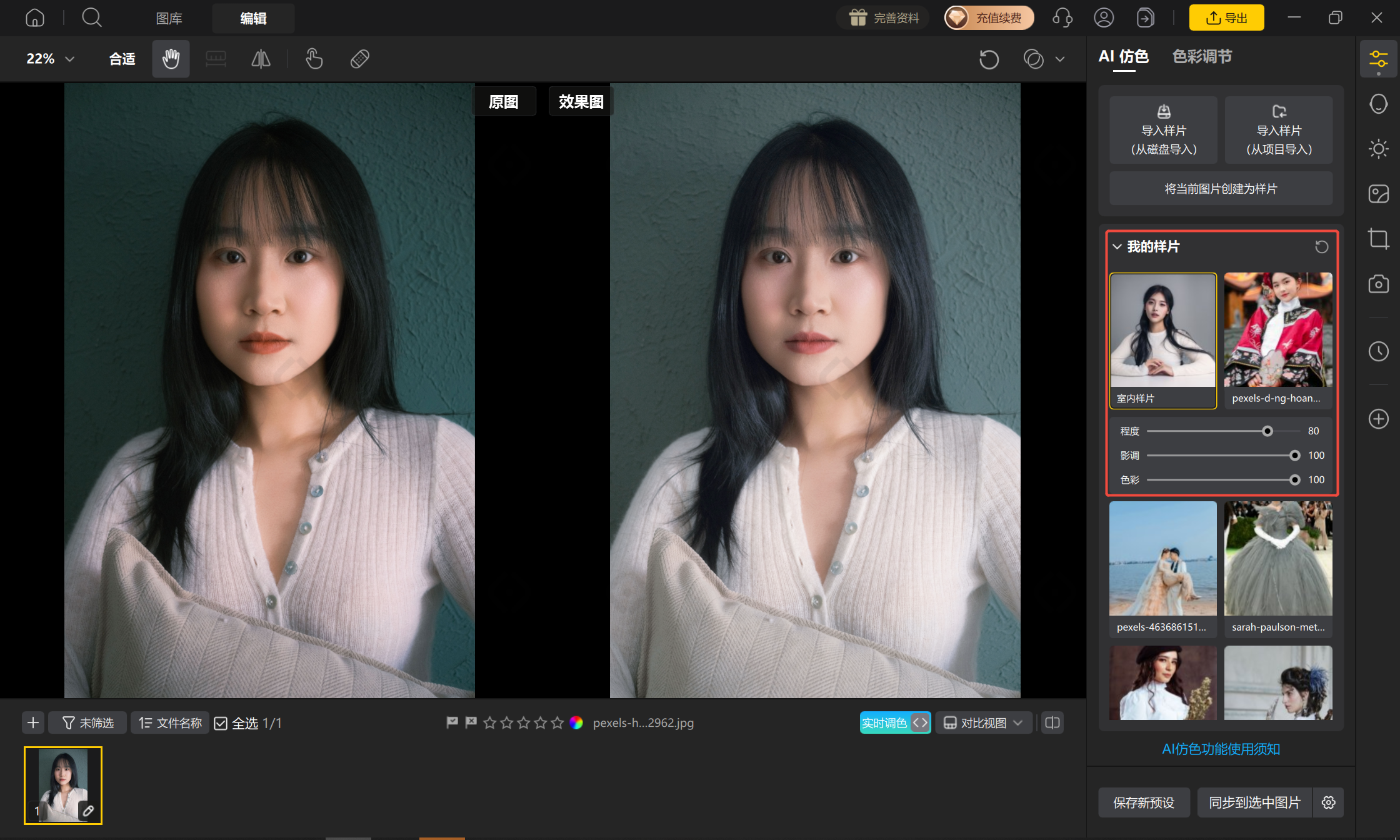1400x840 pixels.
Task: Open the camera snapshot icon in sidebar
Action: pos(1378,284)
